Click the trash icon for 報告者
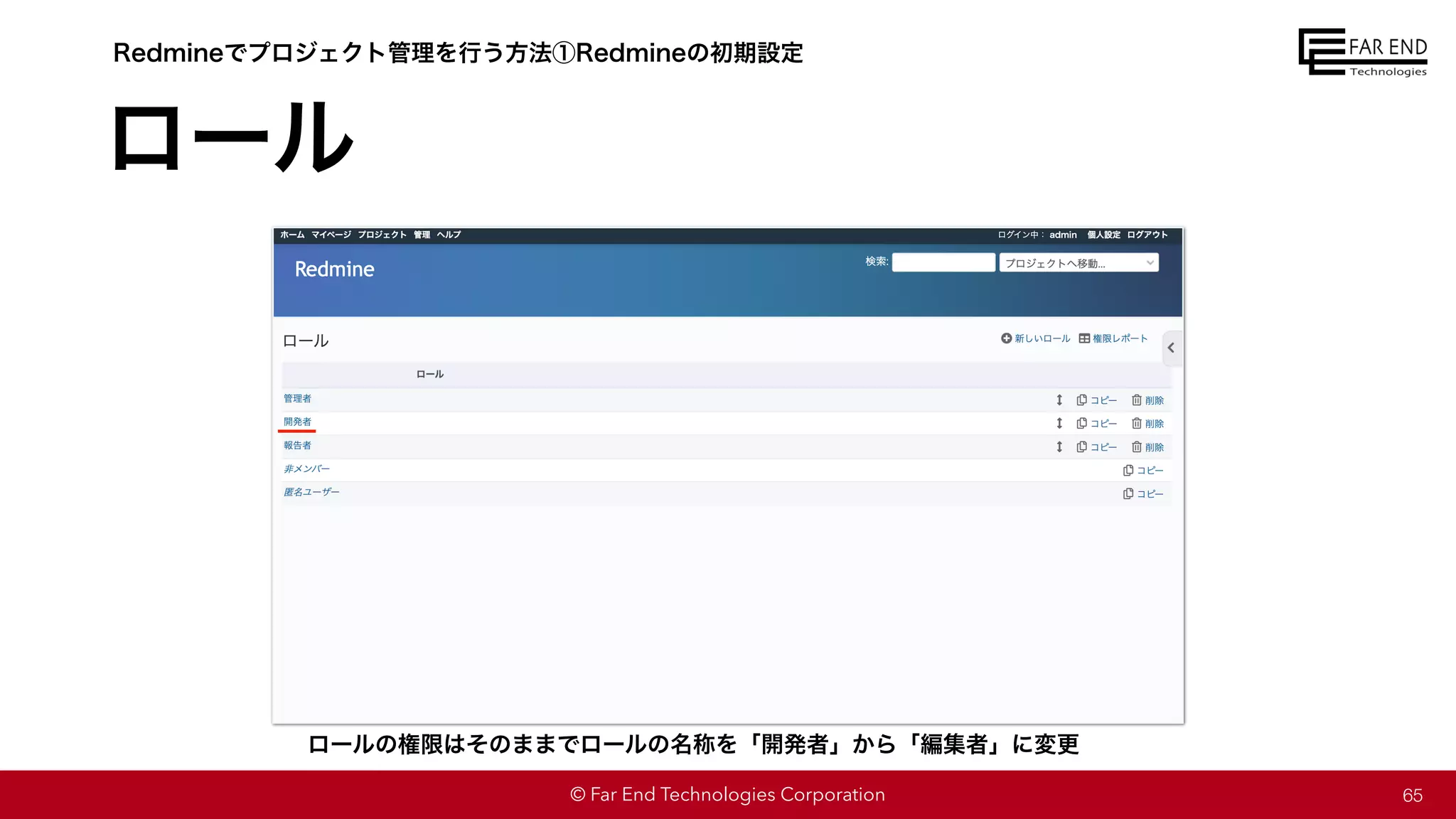Viewport: 1456px width, 819px height. click(x=1137, y=447)
